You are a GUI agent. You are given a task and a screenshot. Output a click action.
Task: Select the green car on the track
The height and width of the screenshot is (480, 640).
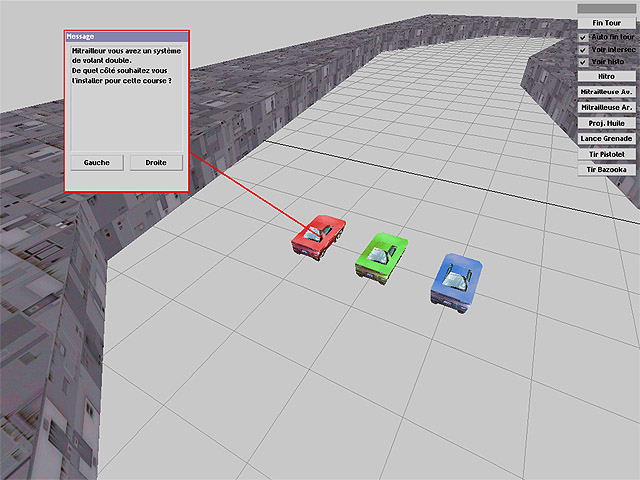tap(380, 254)
